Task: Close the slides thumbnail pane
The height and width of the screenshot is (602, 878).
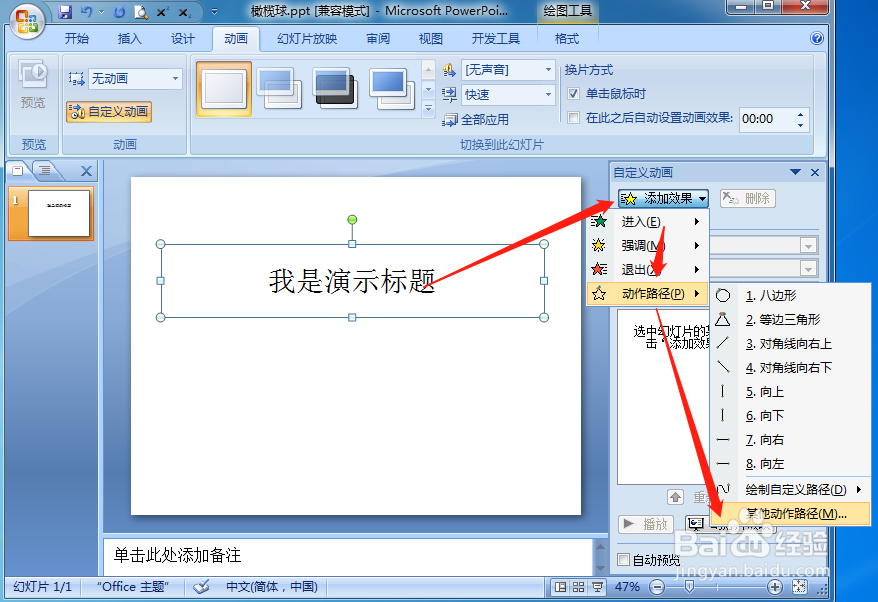Action: tap(86, 171)
